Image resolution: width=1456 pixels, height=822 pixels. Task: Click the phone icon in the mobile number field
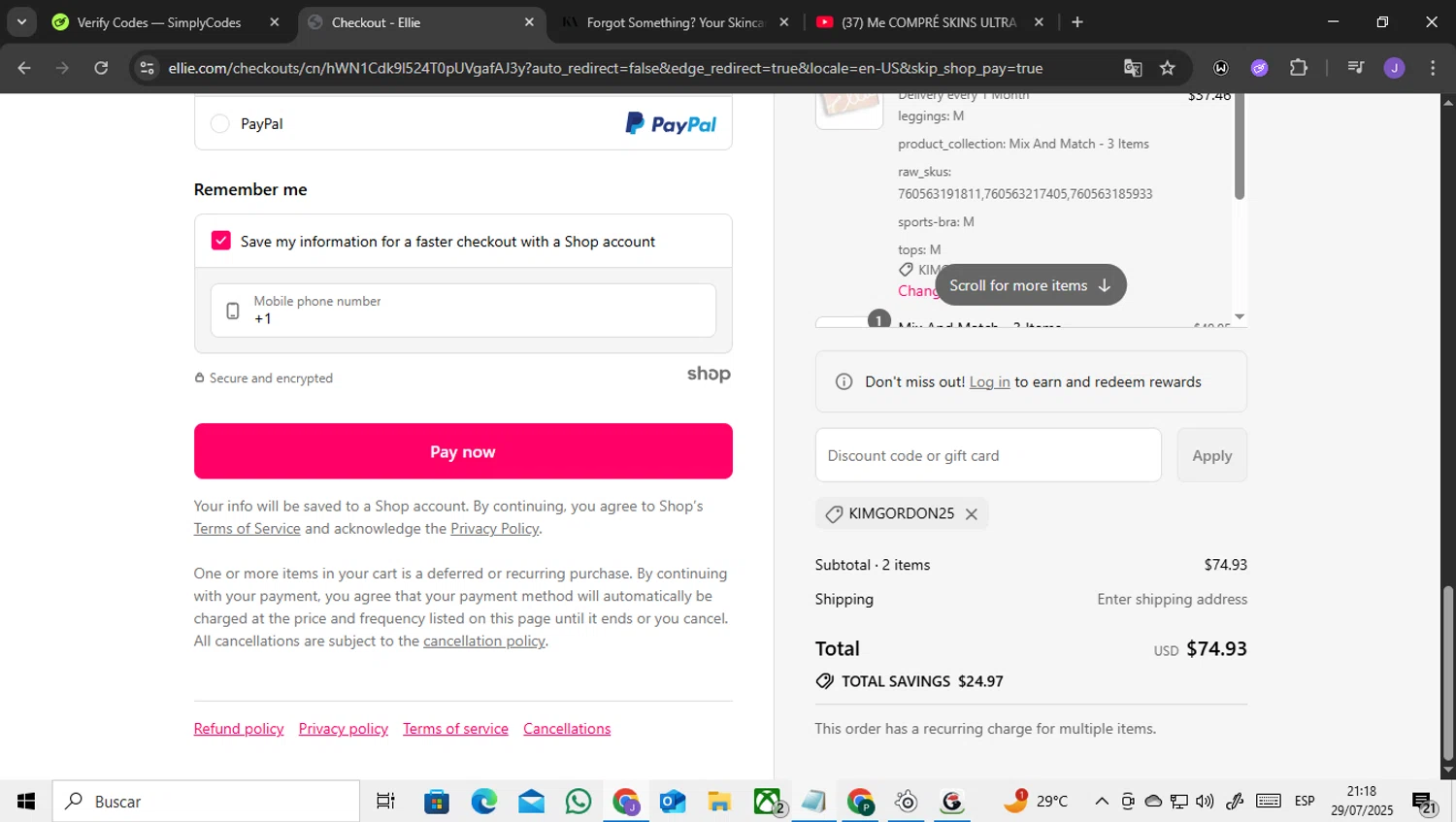233,311
